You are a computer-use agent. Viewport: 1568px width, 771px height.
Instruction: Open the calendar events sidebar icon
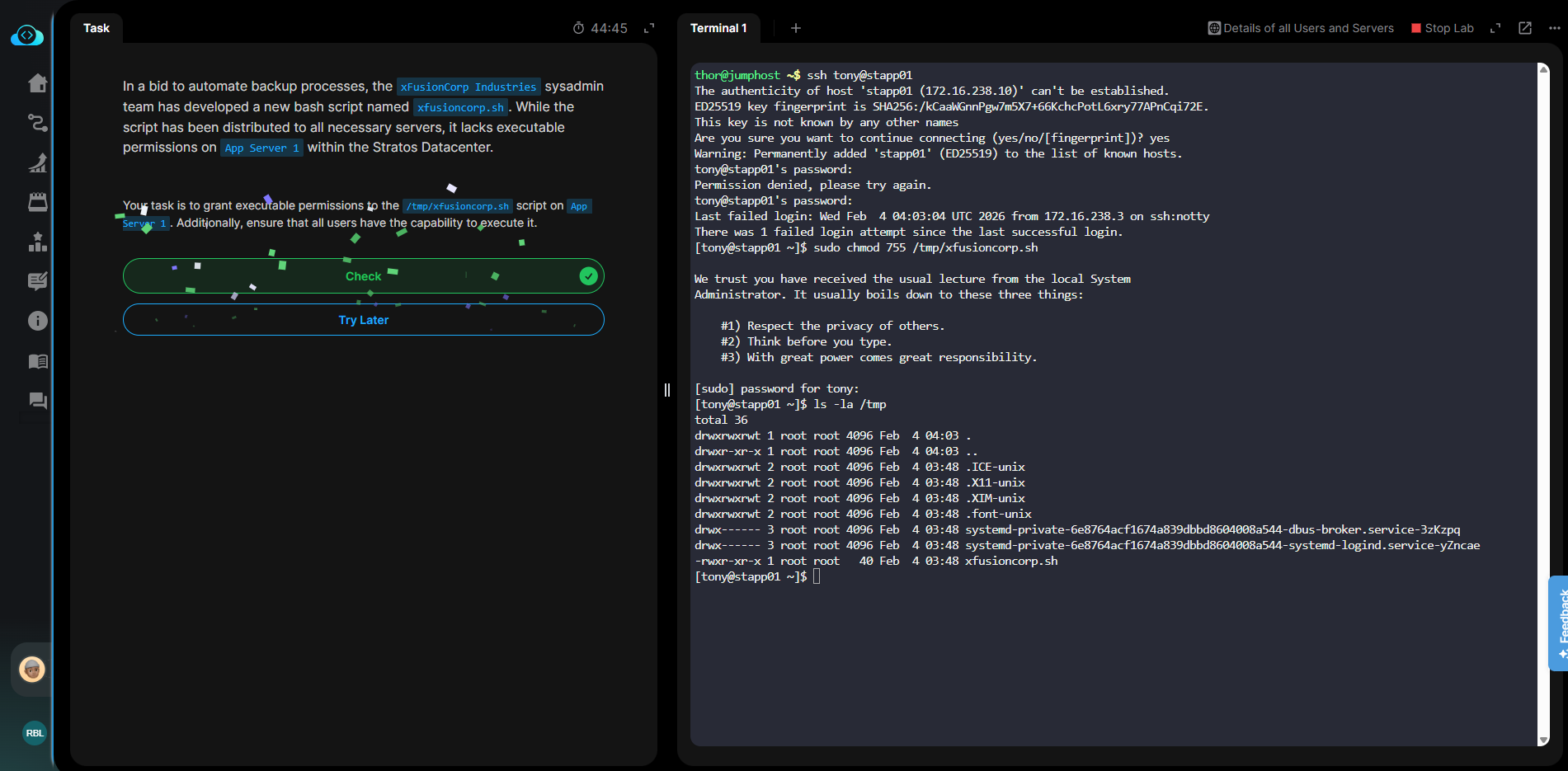click(x=38, y=202)
